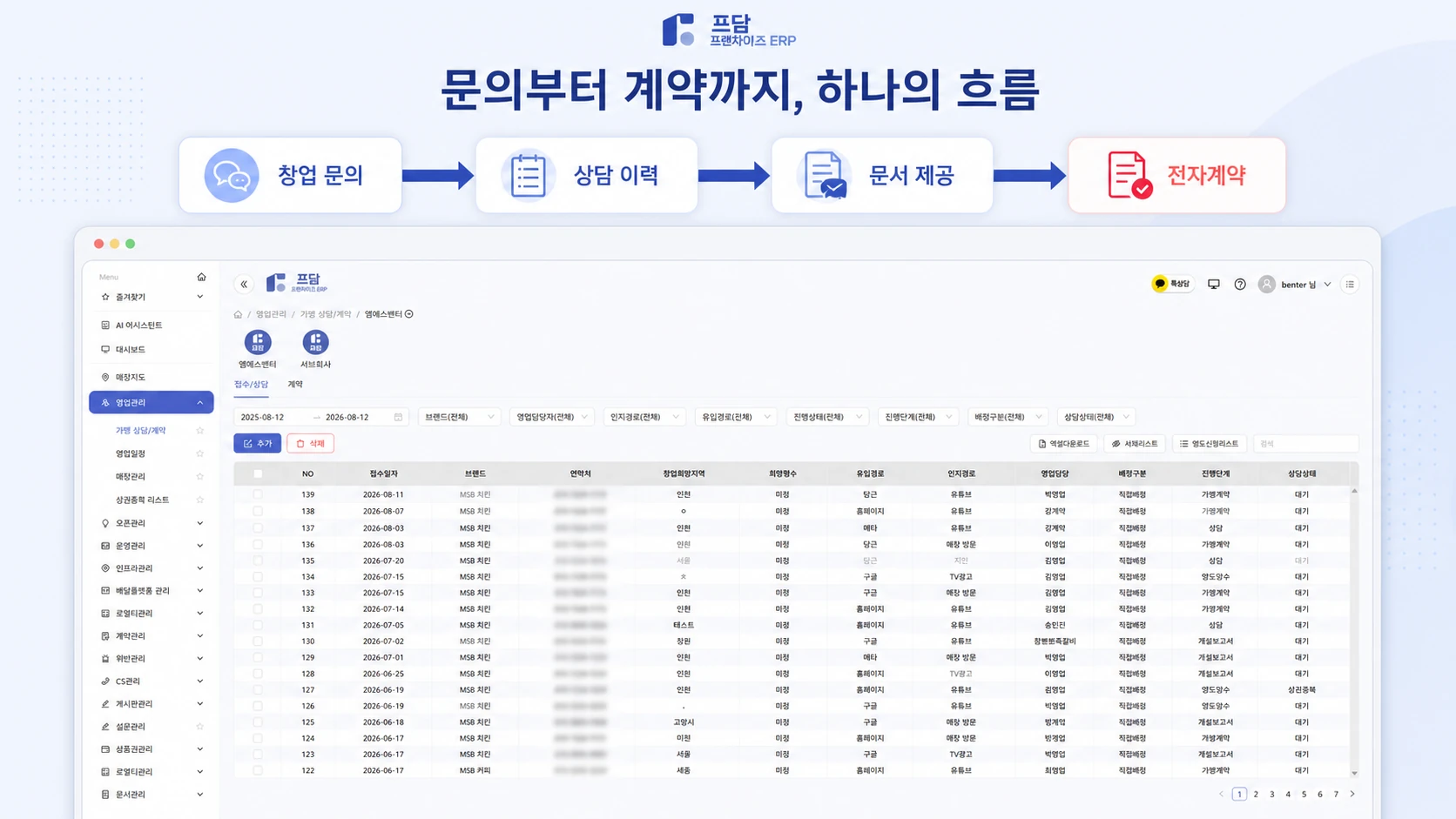
Task: Go to next page with right arrow
Action: click(x=1352, y=794)
